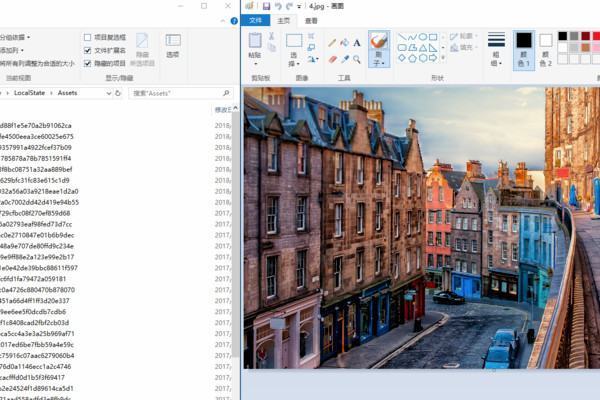Click the Copy icon in Paint's clipboard group
Screen dimensions: 600x400
(272, 47)
